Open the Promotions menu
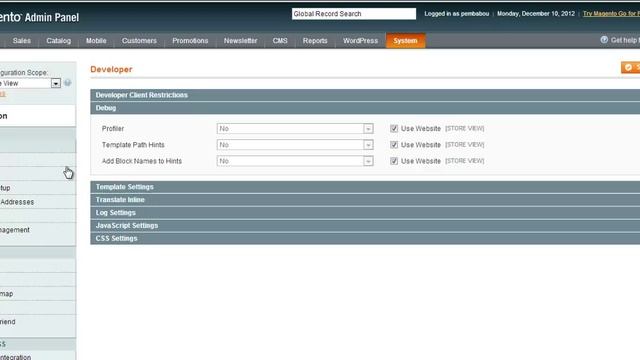Screen dimensions: 640x360 [x=190, y=41]
